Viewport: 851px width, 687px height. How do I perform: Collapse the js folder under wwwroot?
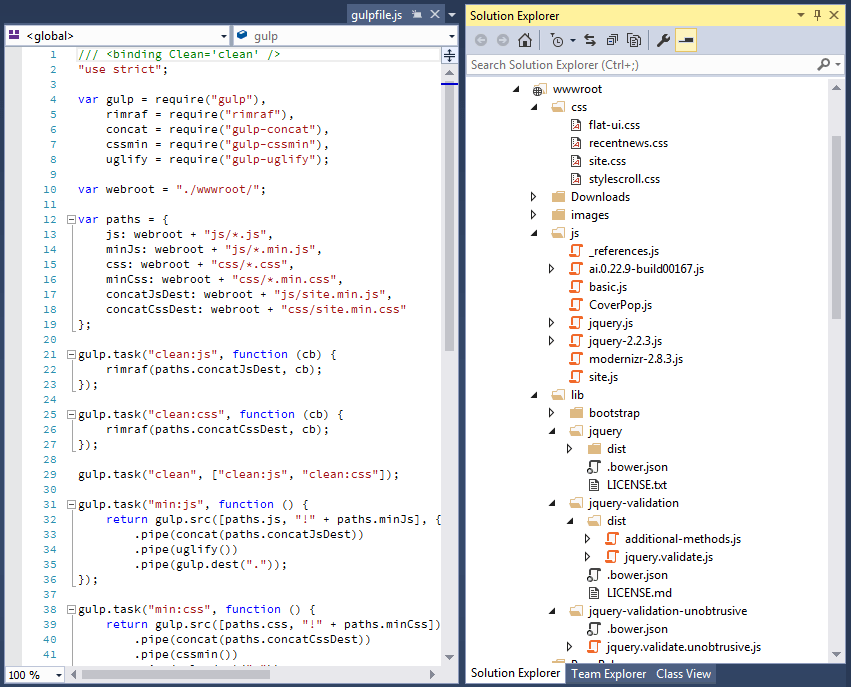(x=533, y=233)
